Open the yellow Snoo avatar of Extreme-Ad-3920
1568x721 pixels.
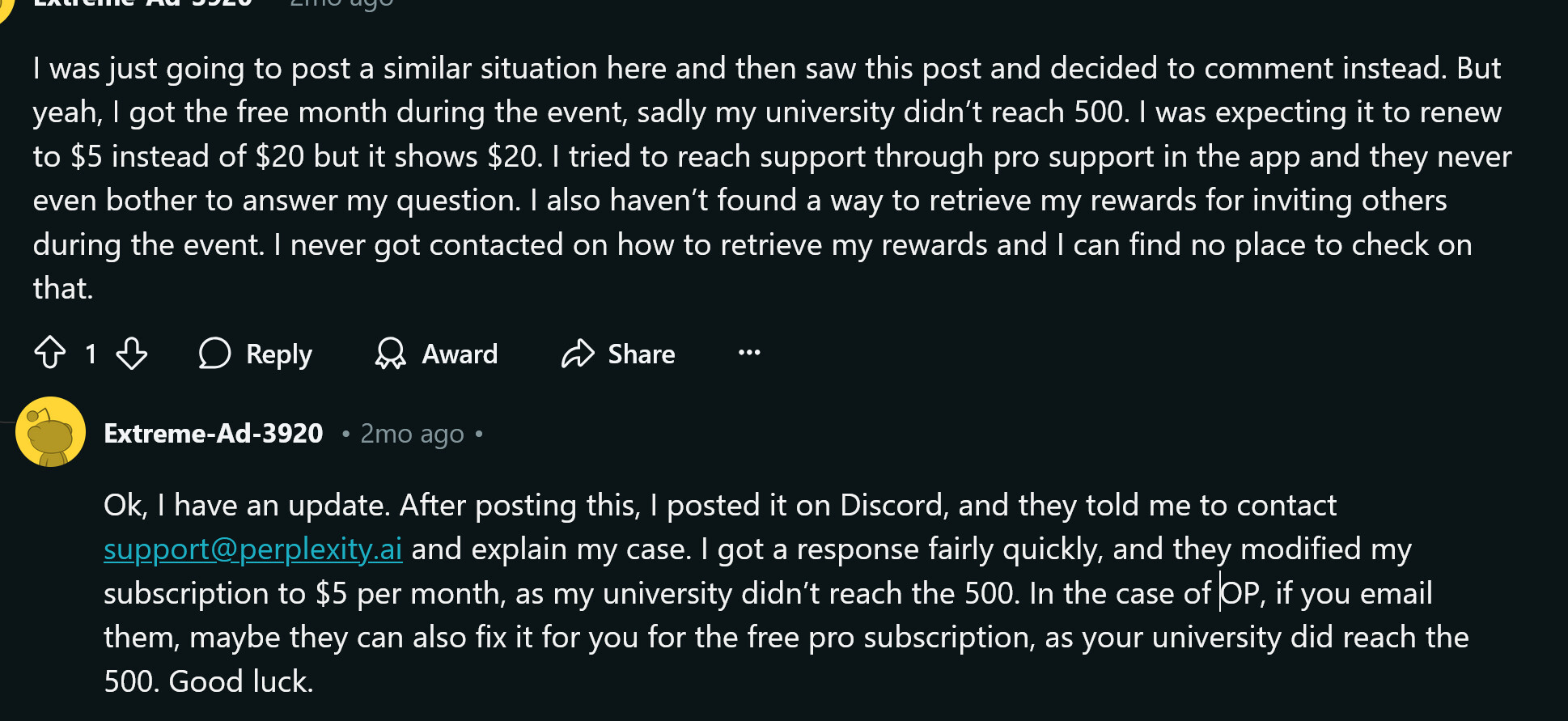coord(50,431)
